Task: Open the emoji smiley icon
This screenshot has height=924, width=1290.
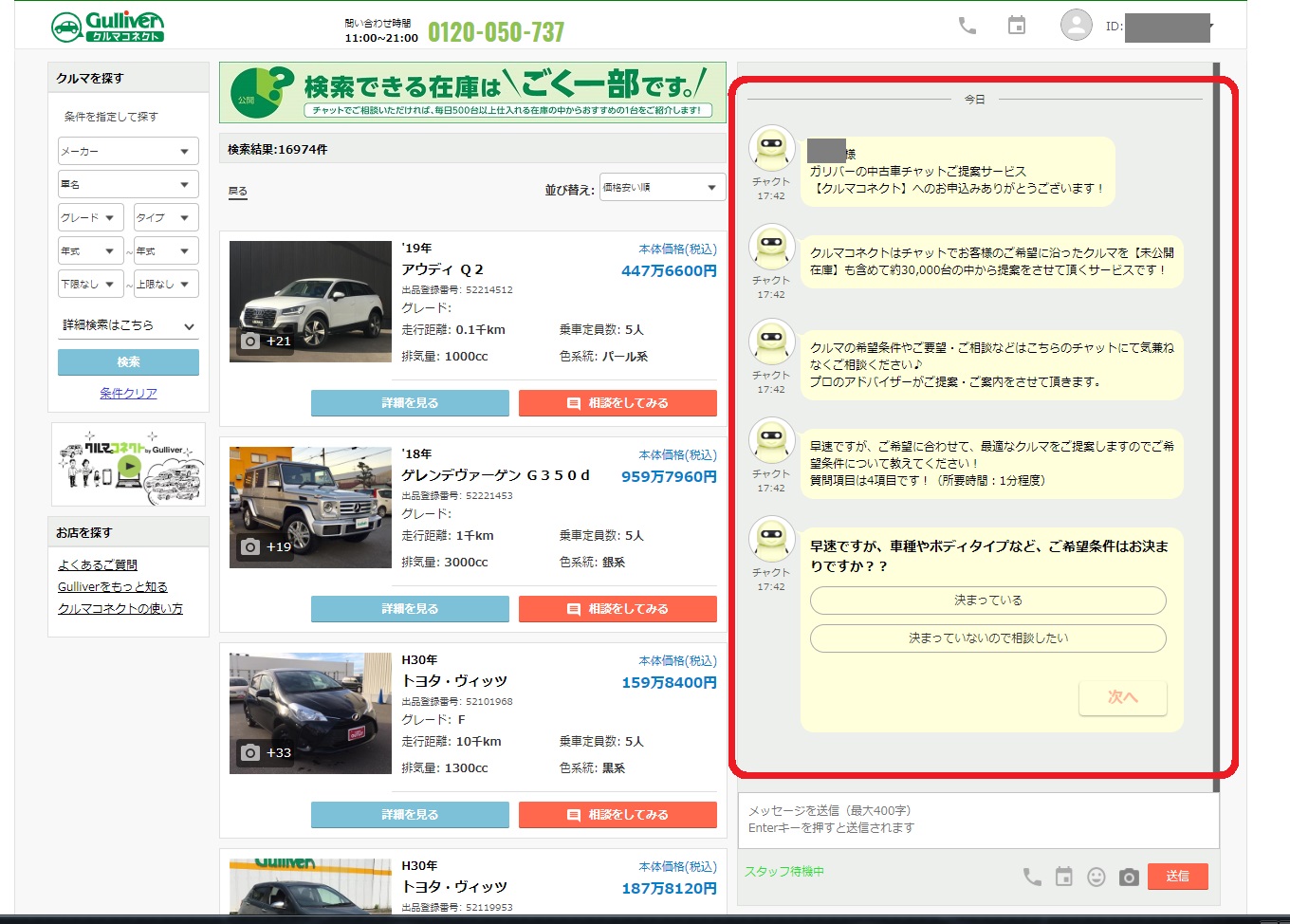Action: pyautogui.click(x=1096, y=878)
